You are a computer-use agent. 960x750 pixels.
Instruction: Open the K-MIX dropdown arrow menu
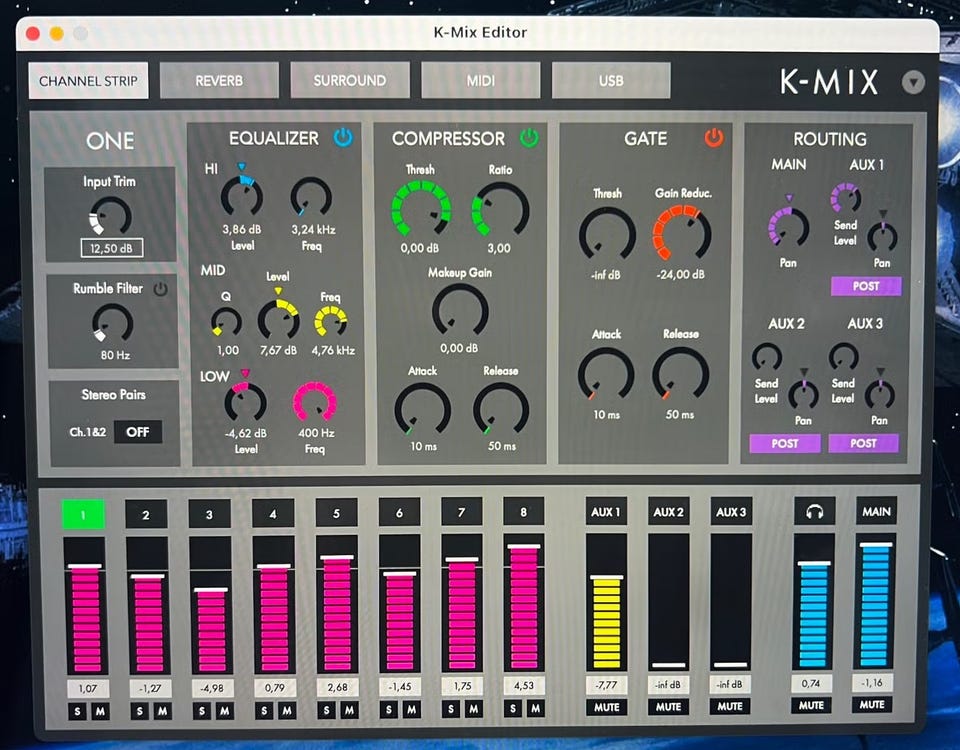913,82
